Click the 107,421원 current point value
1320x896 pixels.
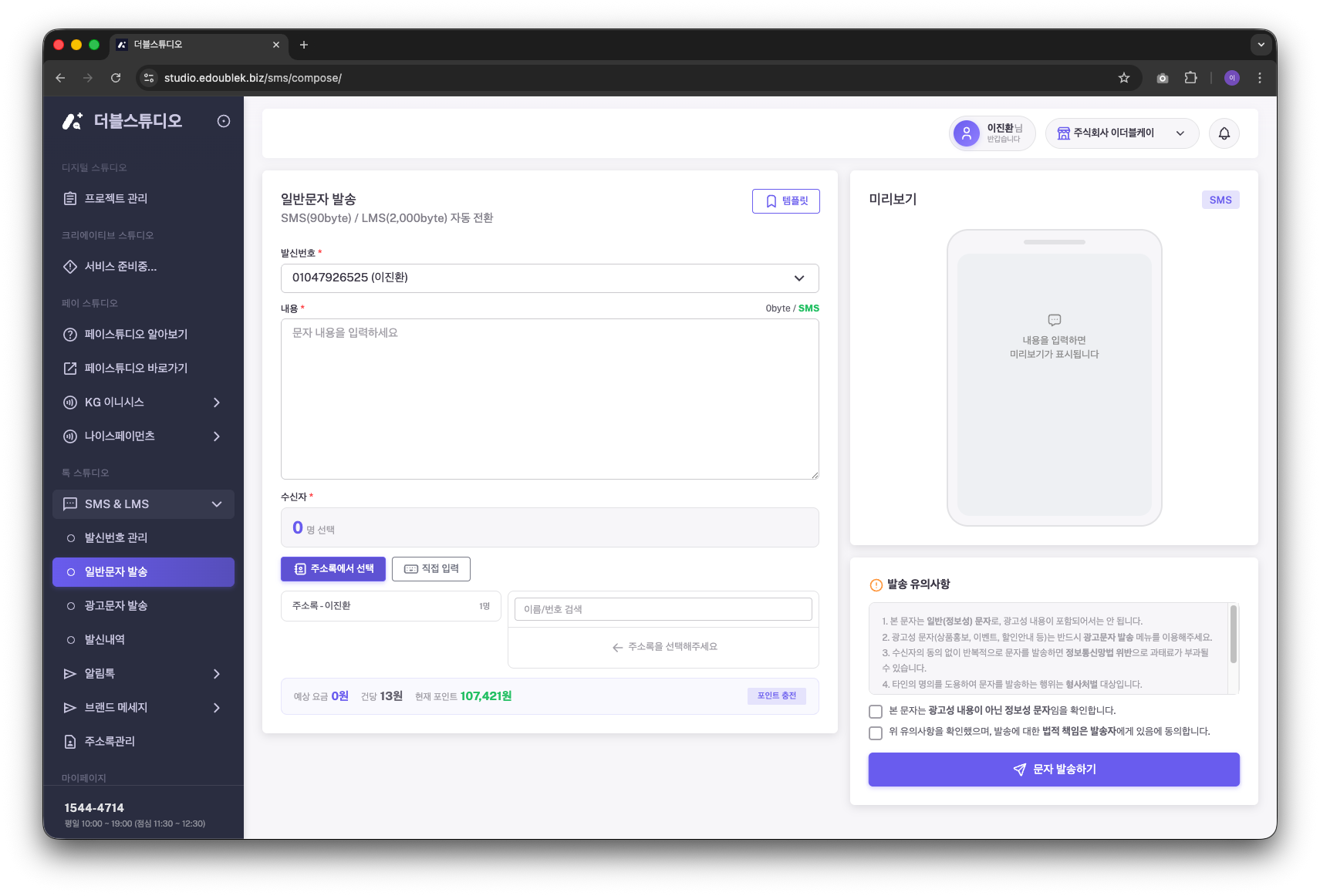[x=486, y=696]
